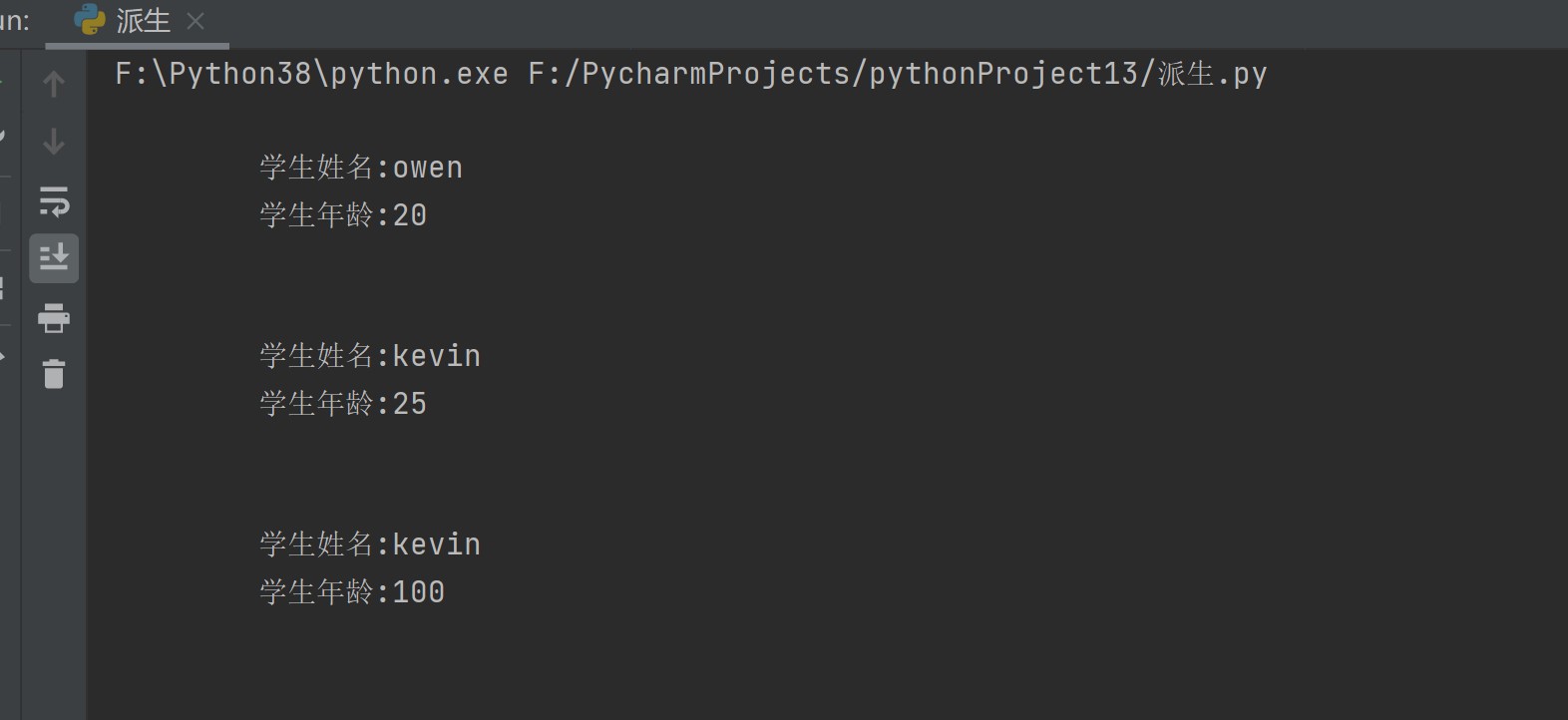Select the 派生 run configuration tab
The height and width of the screenshot is (720, 1568).
click(143, 21)
